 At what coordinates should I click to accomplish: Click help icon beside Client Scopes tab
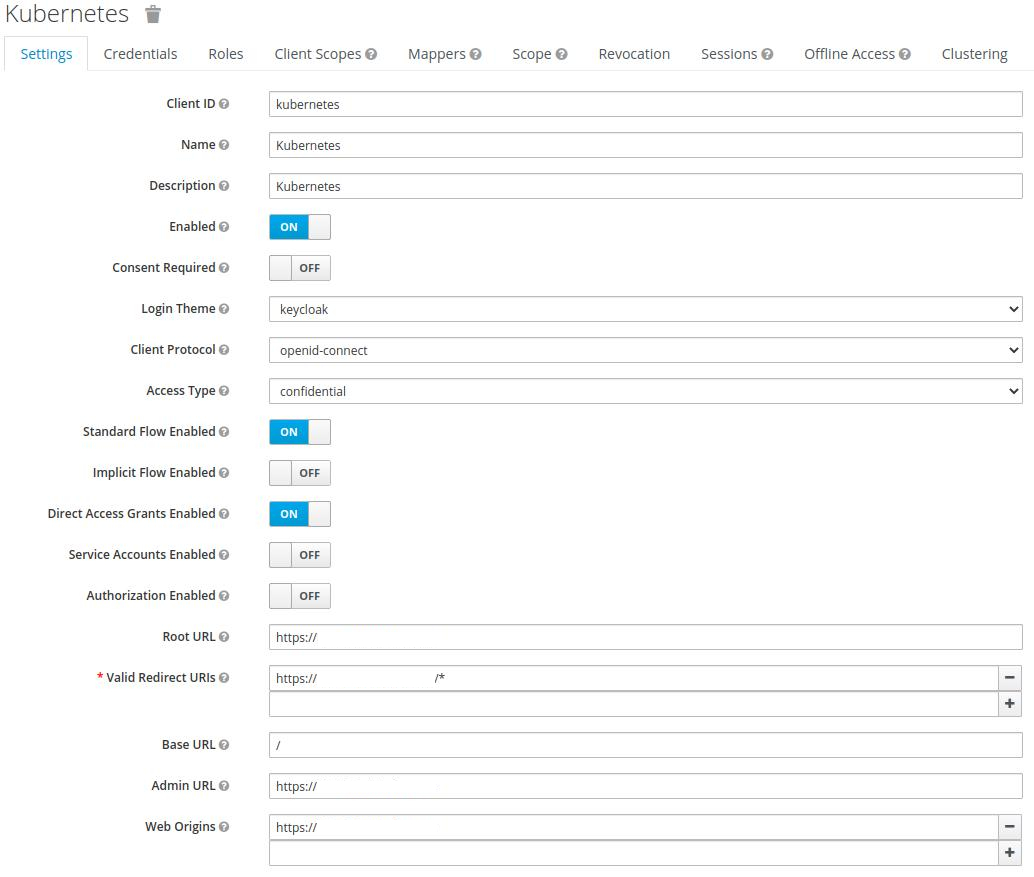[x=371, y=54]
